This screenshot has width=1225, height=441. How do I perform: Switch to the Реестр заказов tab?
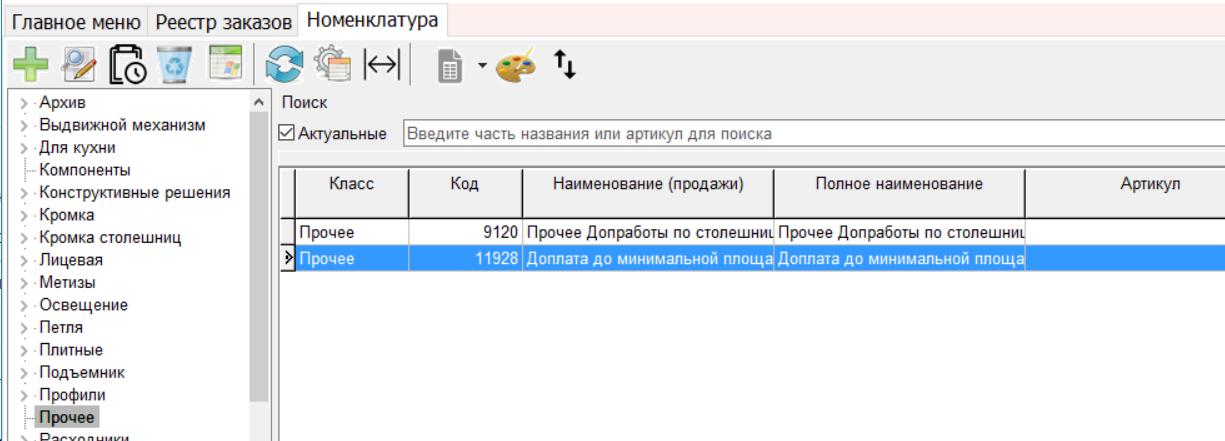pos(224,20)
